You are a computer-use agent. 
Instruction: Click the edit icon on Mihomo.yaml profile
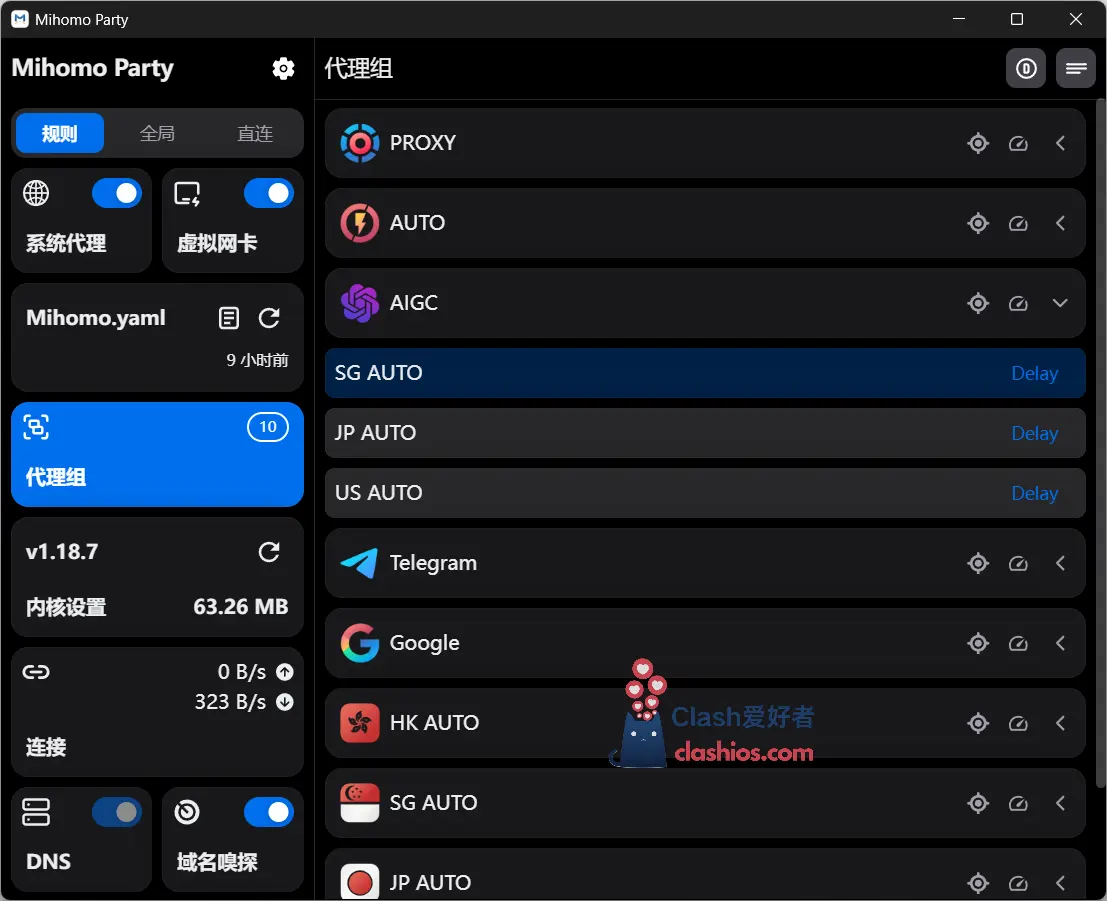click(228, 318)
